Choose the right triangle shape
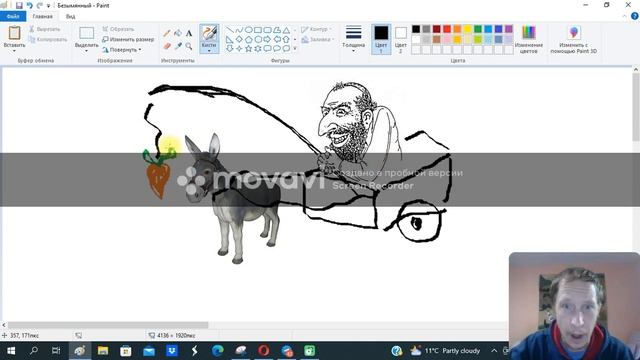The width and height of the screenshot is (640, 360). (x=230, y=40)
